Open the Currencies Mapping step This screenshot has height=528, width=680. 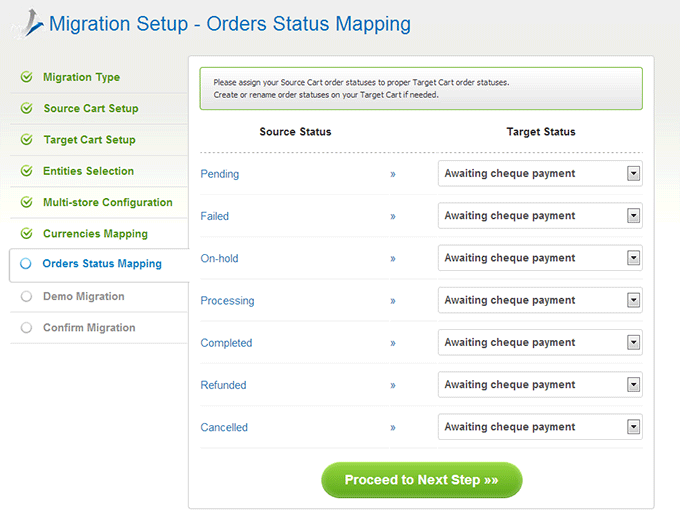tap(95, 234)
